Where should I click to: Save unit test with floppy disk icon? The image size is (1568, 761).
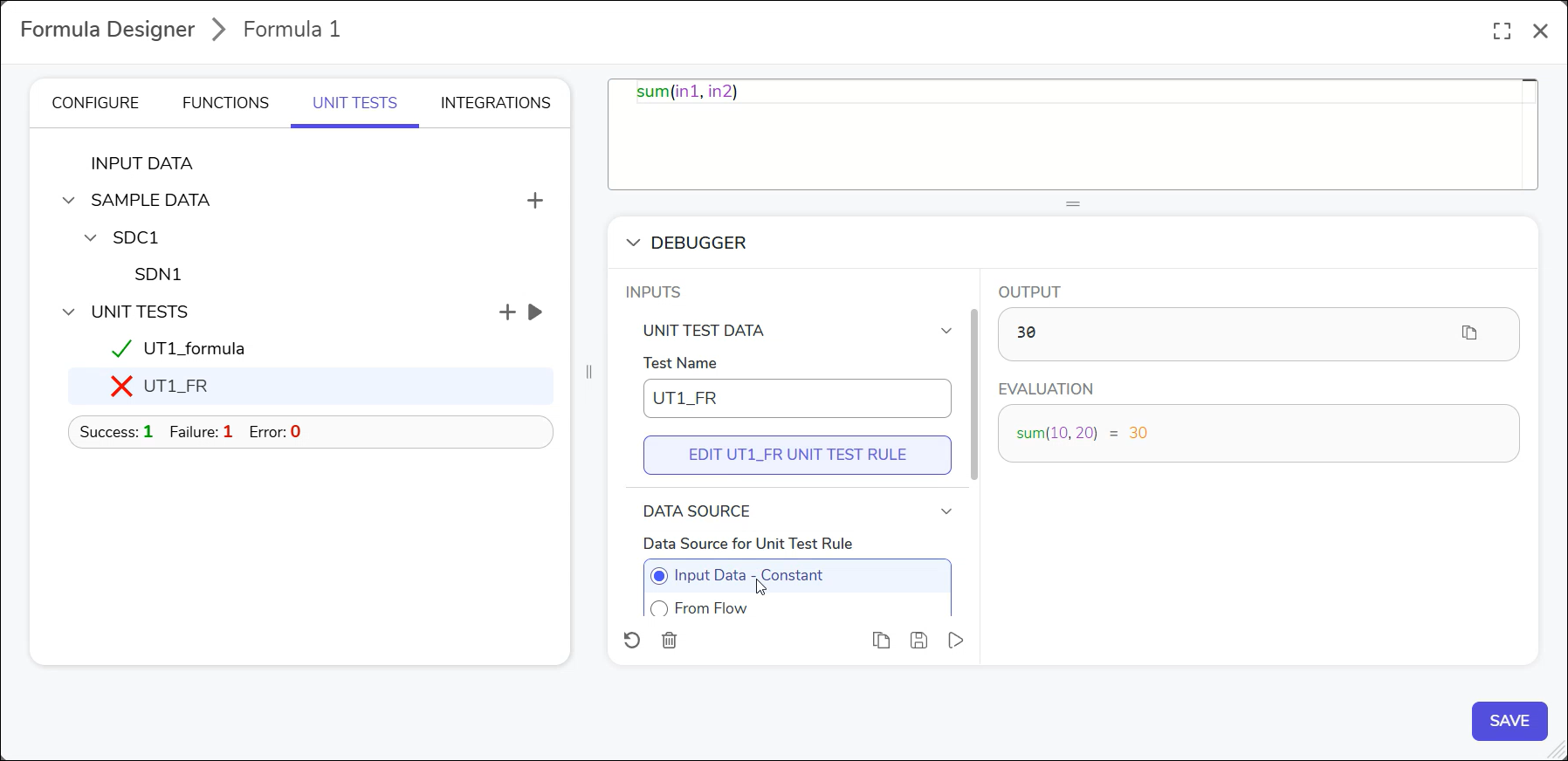pos(918,641)
